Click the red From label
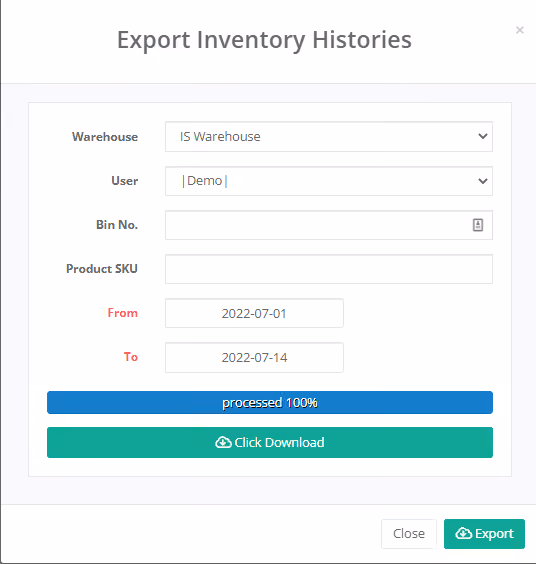 [123, 313]
